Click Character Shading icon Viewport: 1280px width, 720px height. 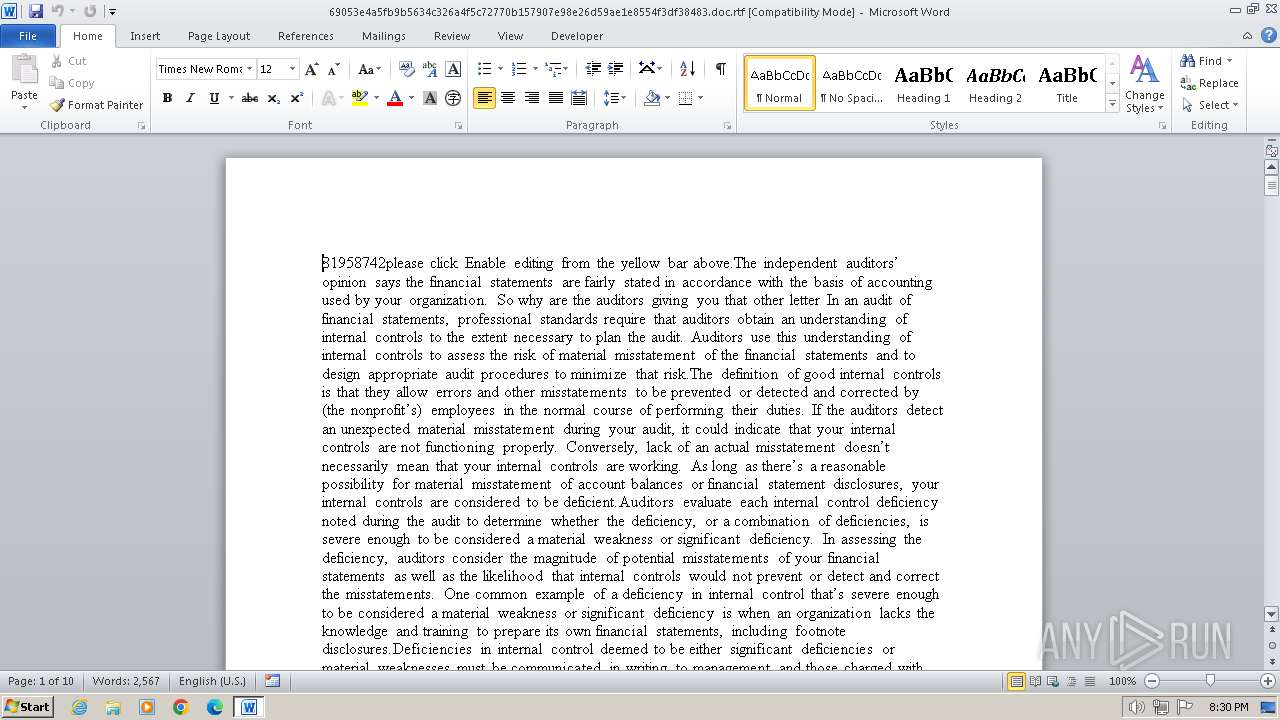(430, 98)
